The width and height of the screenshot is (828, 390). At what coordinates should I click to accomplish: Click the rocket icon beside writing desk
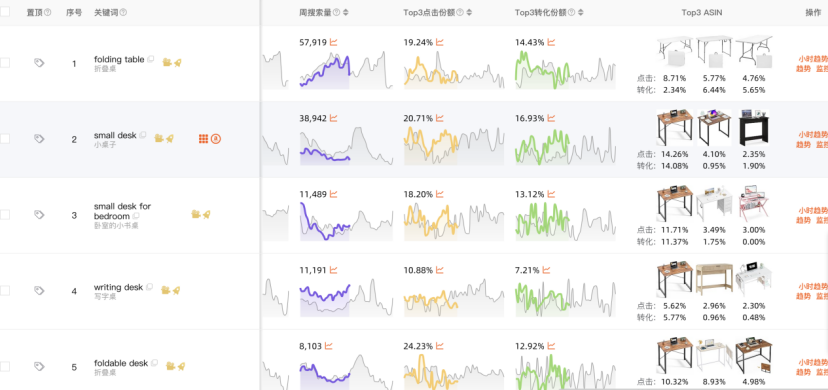[x=176, y=290]
